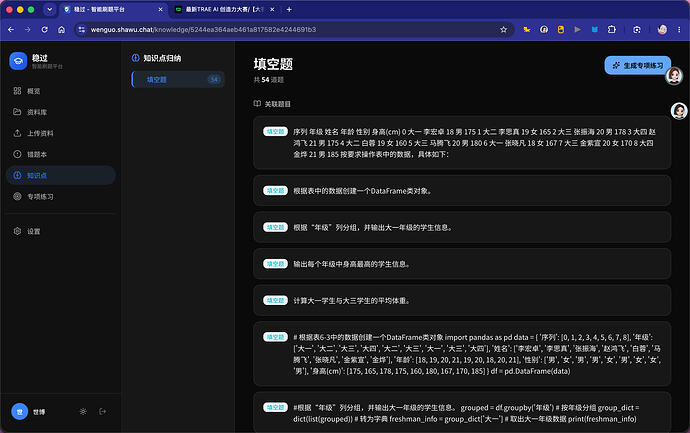
Task: Reload the page with refresh icon
Action: [x=44, y=29]
